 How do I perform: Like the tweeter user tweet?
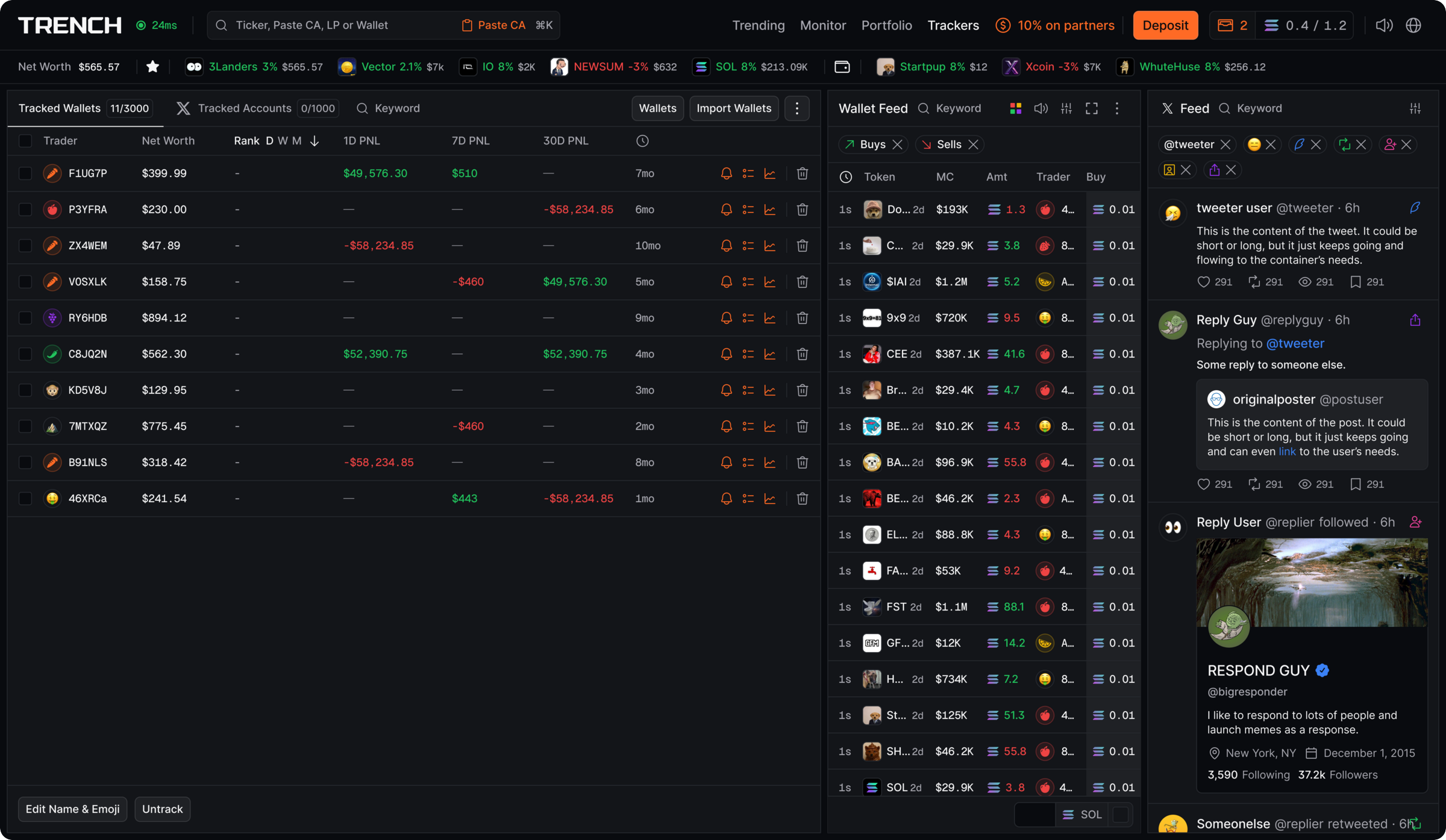pos(1203,282)
